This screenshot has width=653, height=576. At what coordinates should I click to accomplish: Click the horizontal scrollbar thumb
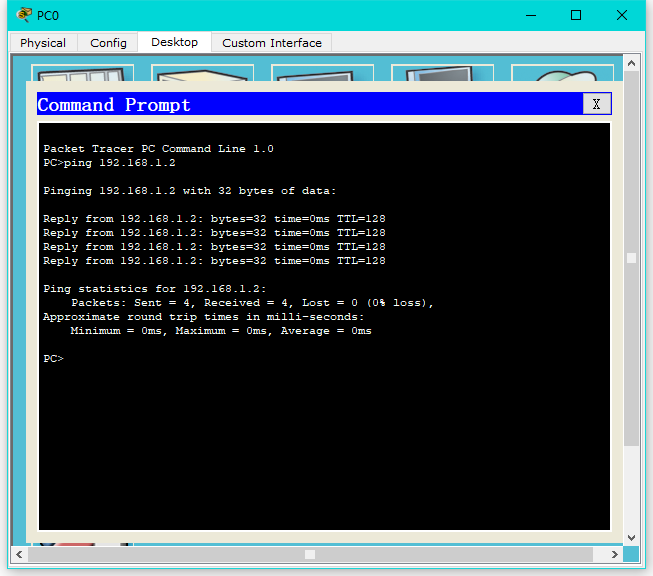310,554
